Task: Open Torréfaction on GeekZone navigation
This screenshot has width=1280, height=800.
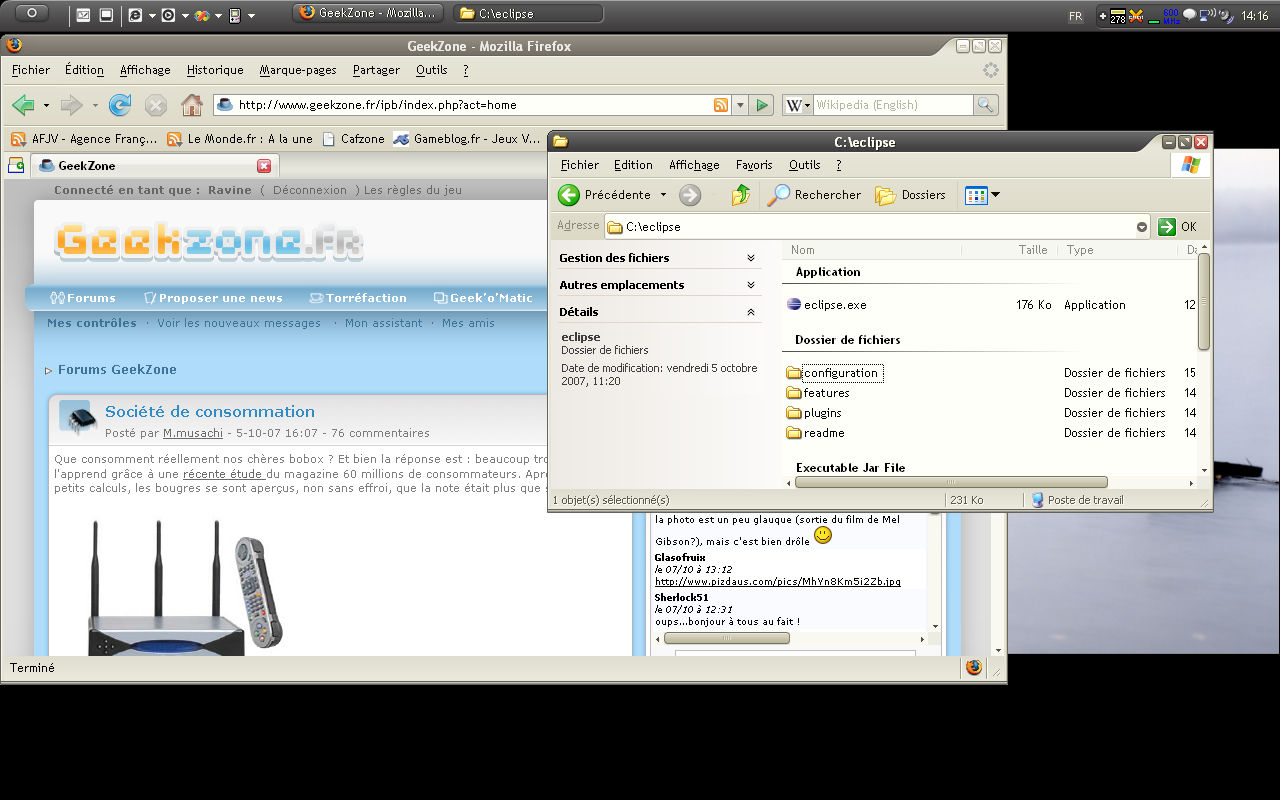Action: pos(358,298)
